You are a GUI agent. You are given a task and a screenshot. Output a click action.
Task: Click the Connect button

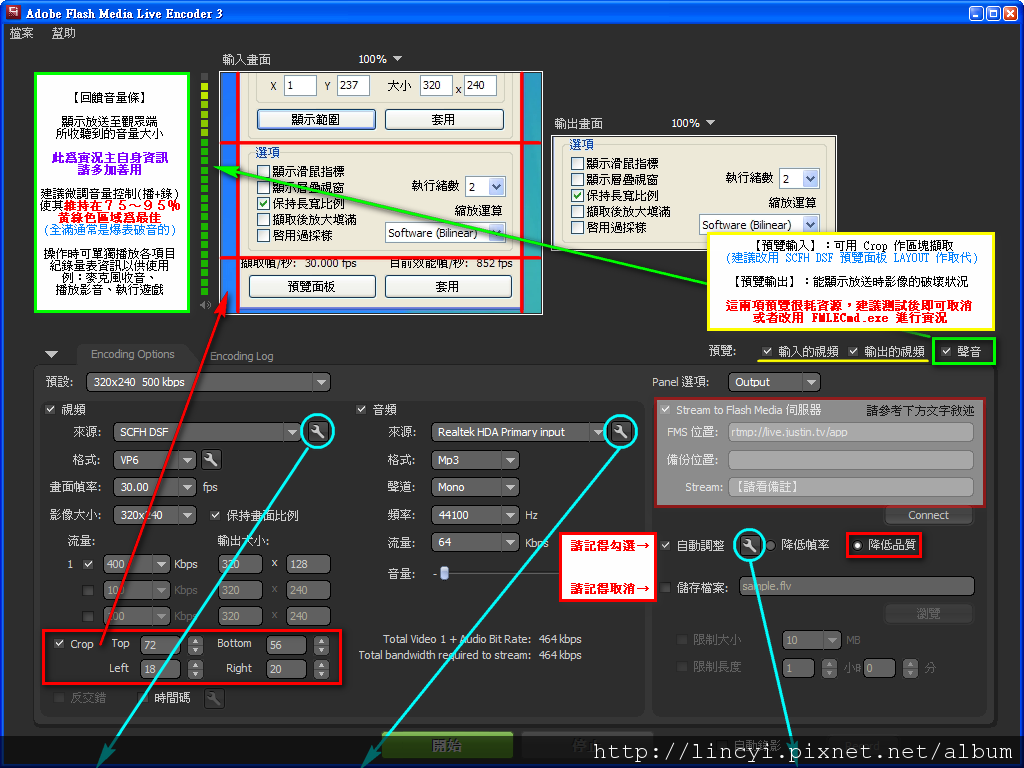[x=928, y=515]
